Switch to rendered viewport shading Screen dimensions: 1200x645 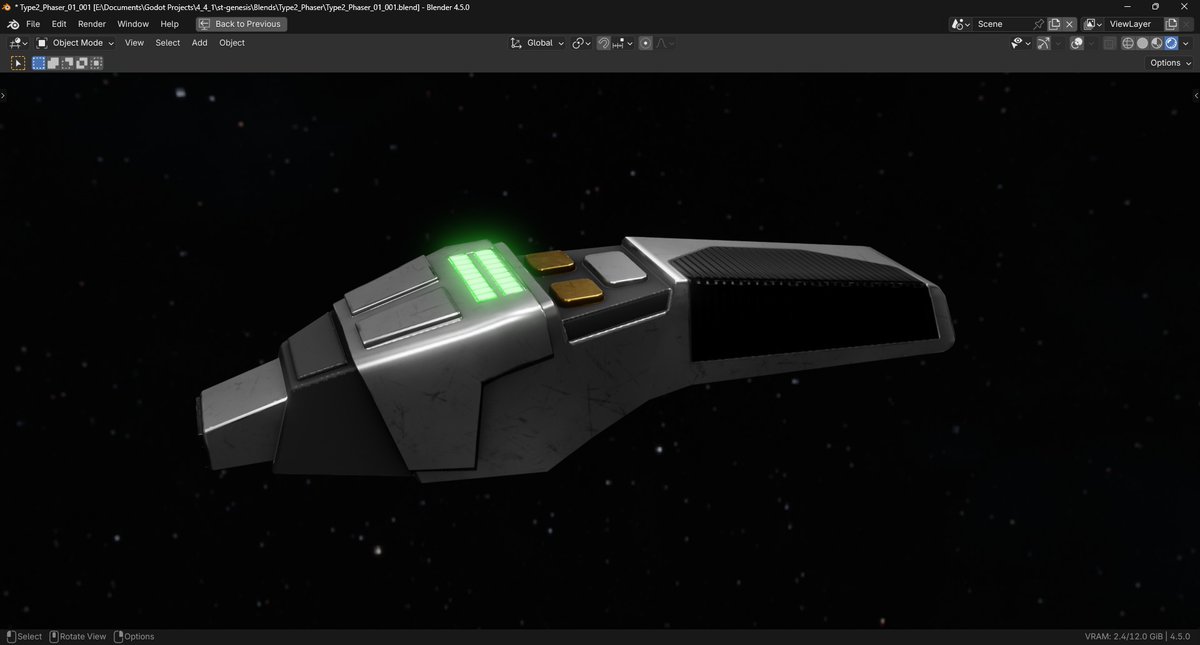1171,43
